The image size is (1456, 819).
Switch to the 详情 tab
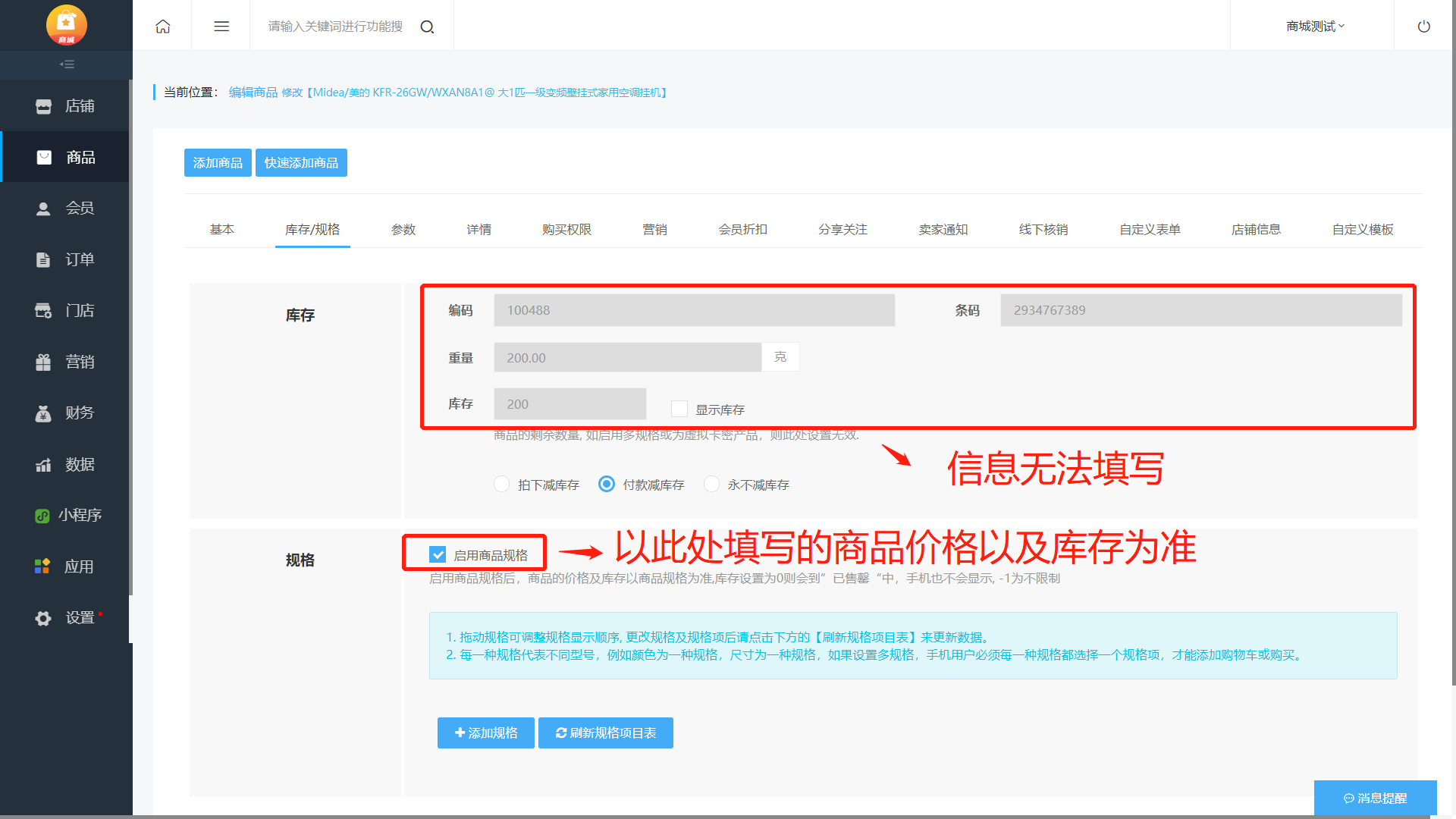[x=479, y=229]
